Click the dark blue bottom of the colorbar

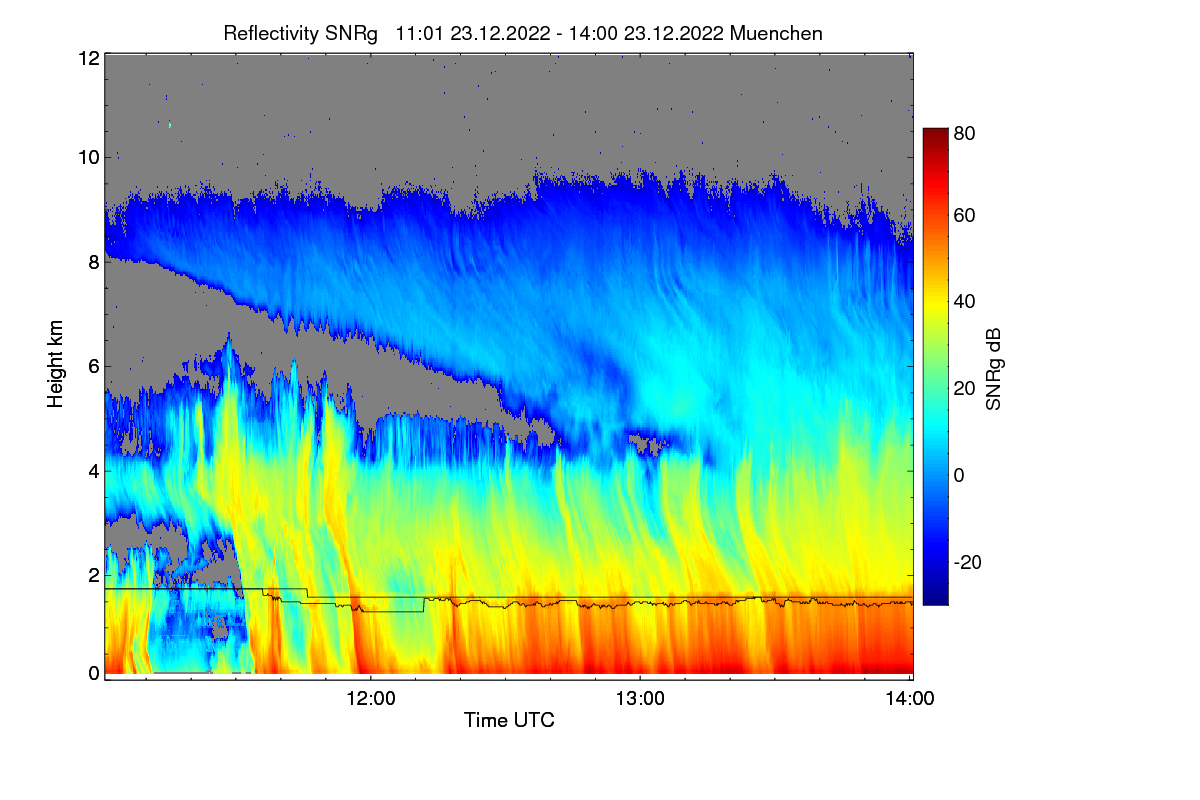tap(934, 597)
